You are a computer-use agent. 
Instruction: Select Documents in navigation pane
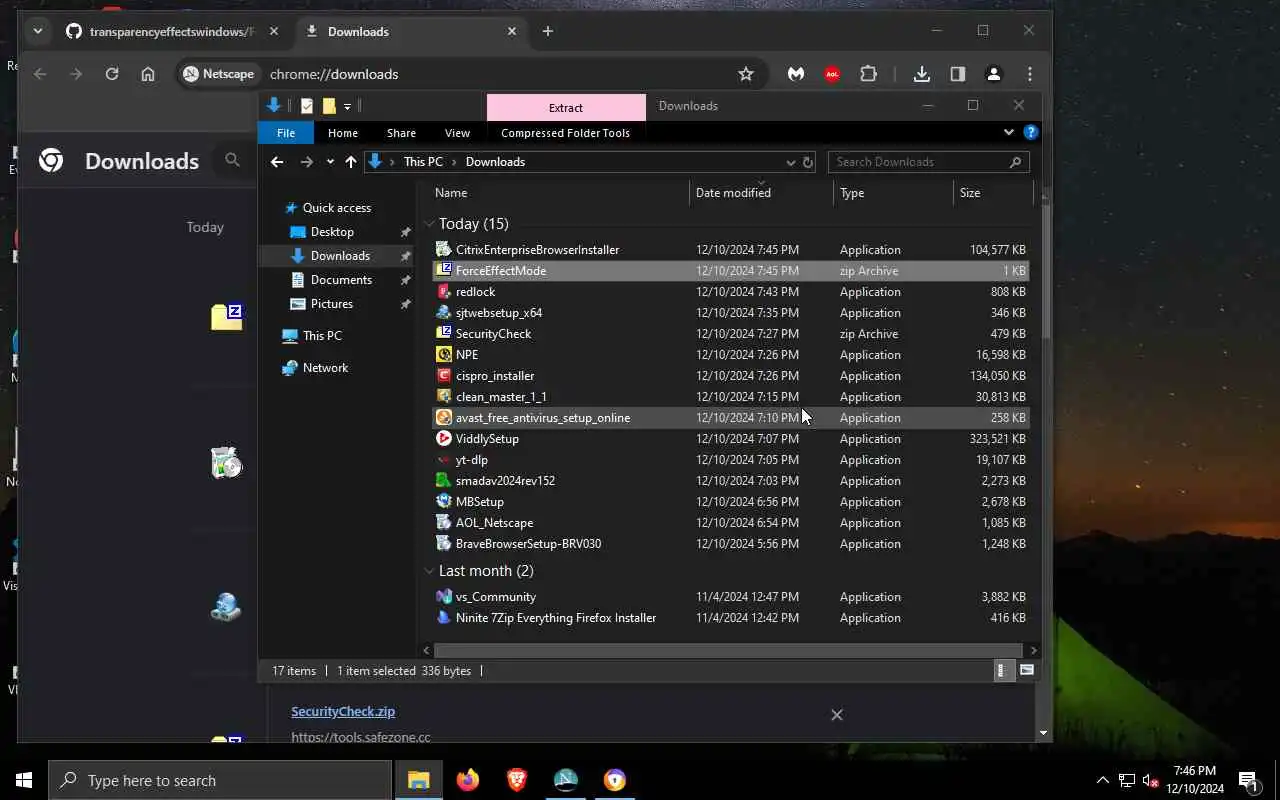click(x=341, y=280)
